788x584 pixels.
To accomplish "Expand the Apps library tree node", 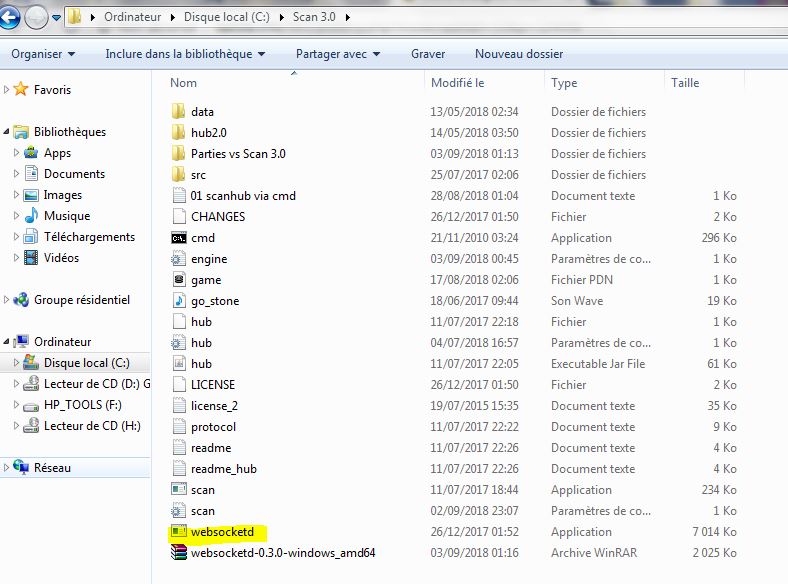I will tap(17, 153).
